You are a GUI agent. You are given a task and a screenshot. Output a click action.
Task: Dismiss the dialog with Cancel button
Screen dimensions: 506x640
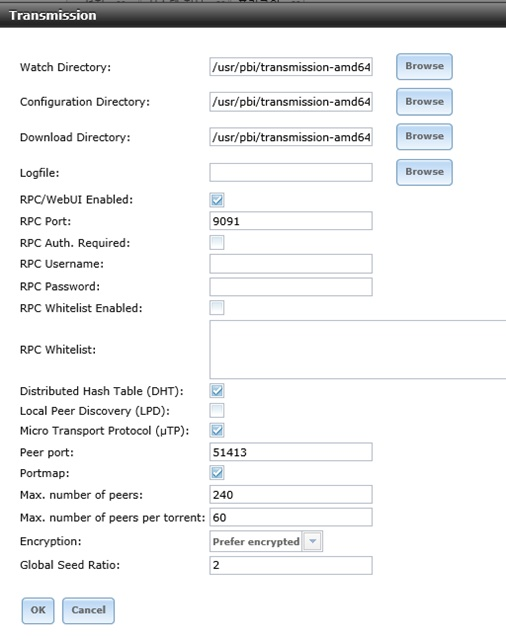coord(89,611)
